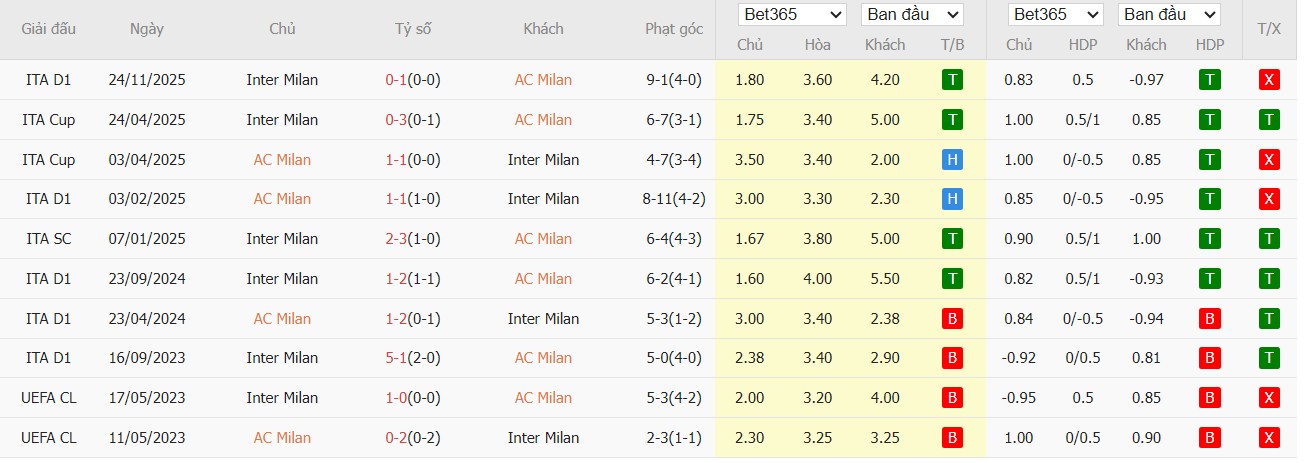
Task: Click the UEFA CL league cell for 17/05/2023
Action: pyautogui.click(x=48, y=398)
